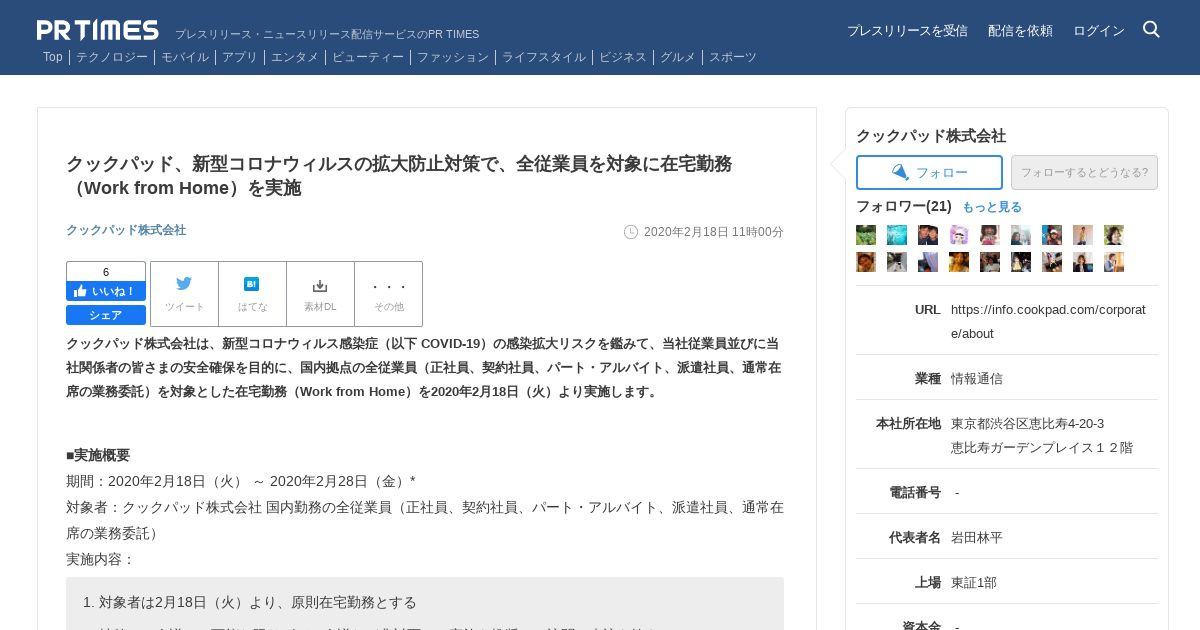This screenshot has width=1200, height=630.
Task: Click representative name 岩田林平
Action: [x=977, y=538]
